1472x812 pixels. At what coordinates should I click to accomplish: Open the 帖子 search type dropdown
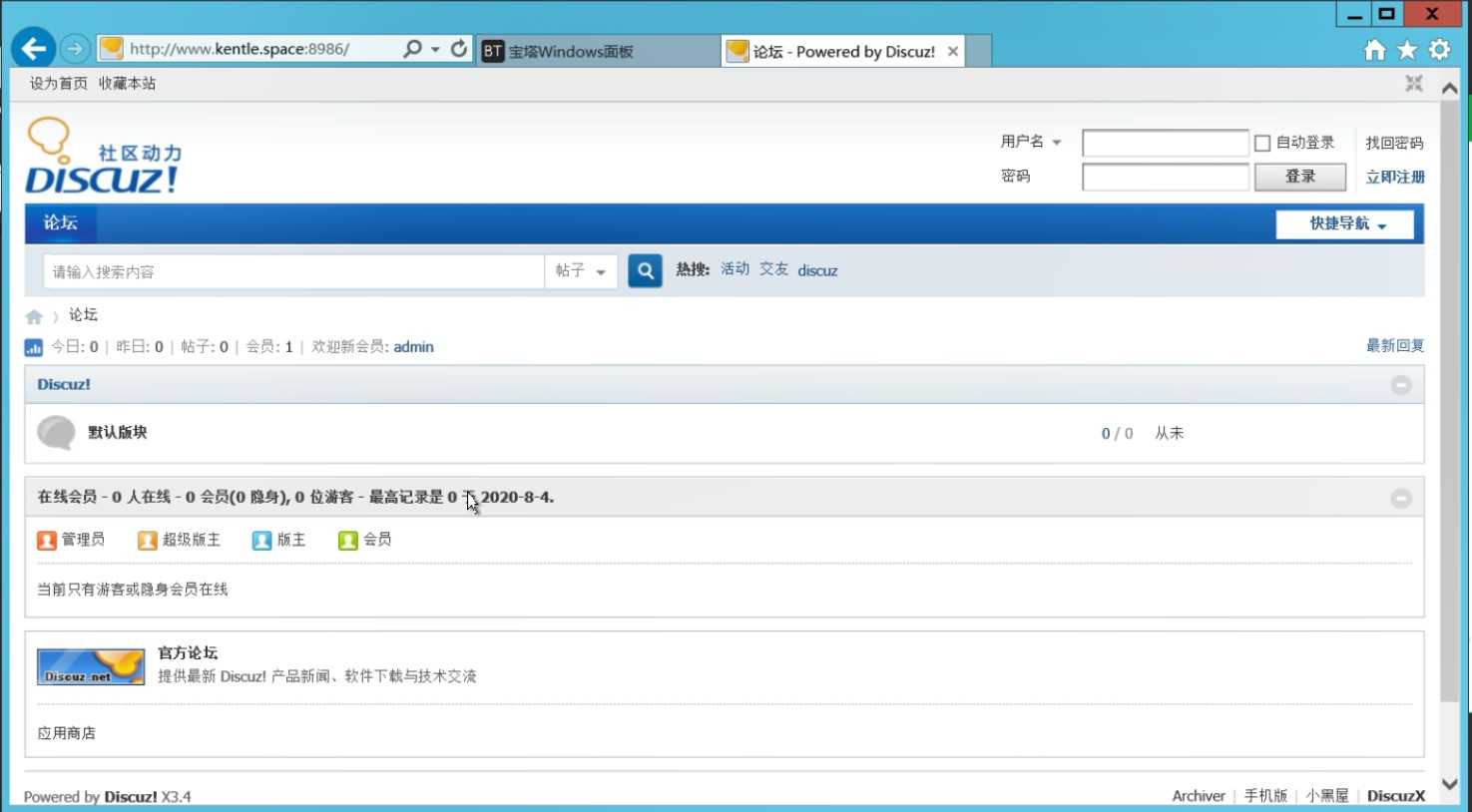click(581, 271)
